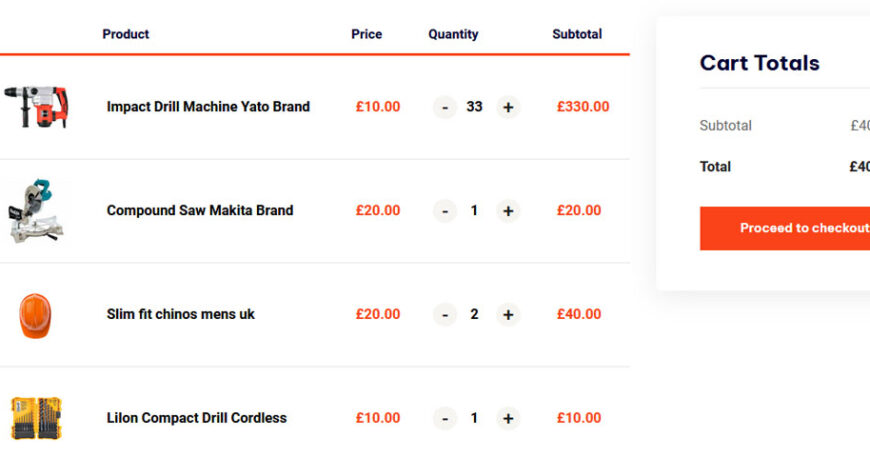This screenshot has width=870, height=457.
Task: View the drill bit set thumbnail
Action: [36, 418]
